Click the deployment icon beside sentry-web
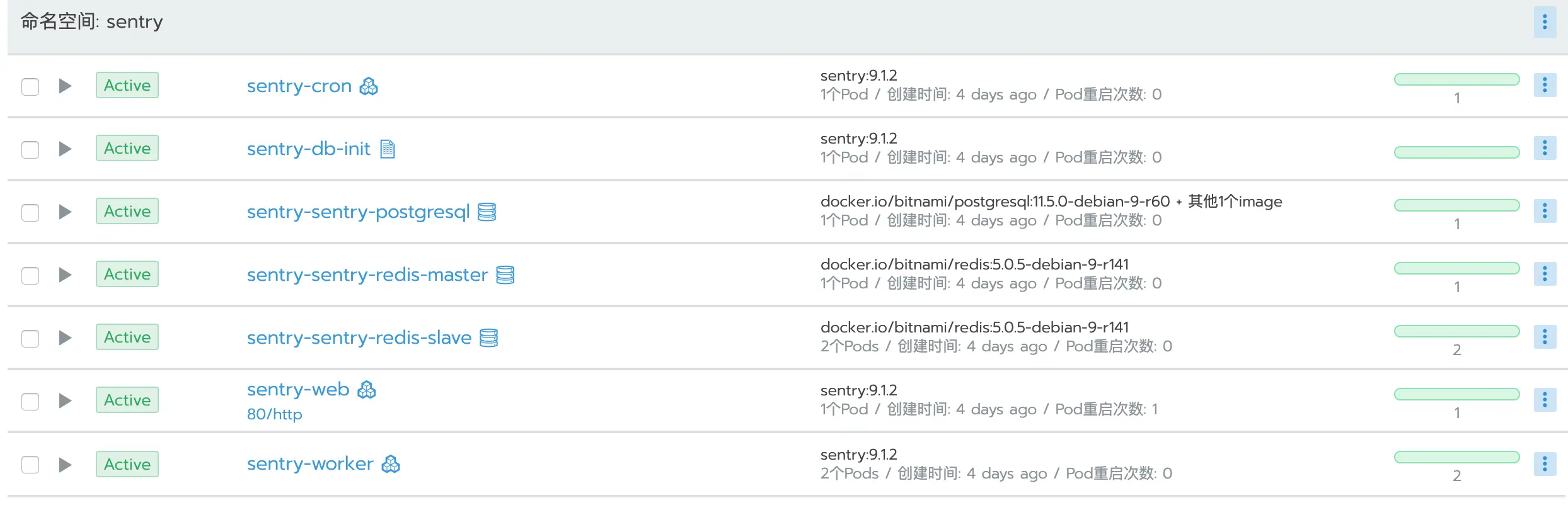Image resolution: width=1568 pixels, height=510 pixels. pos(366,390)
